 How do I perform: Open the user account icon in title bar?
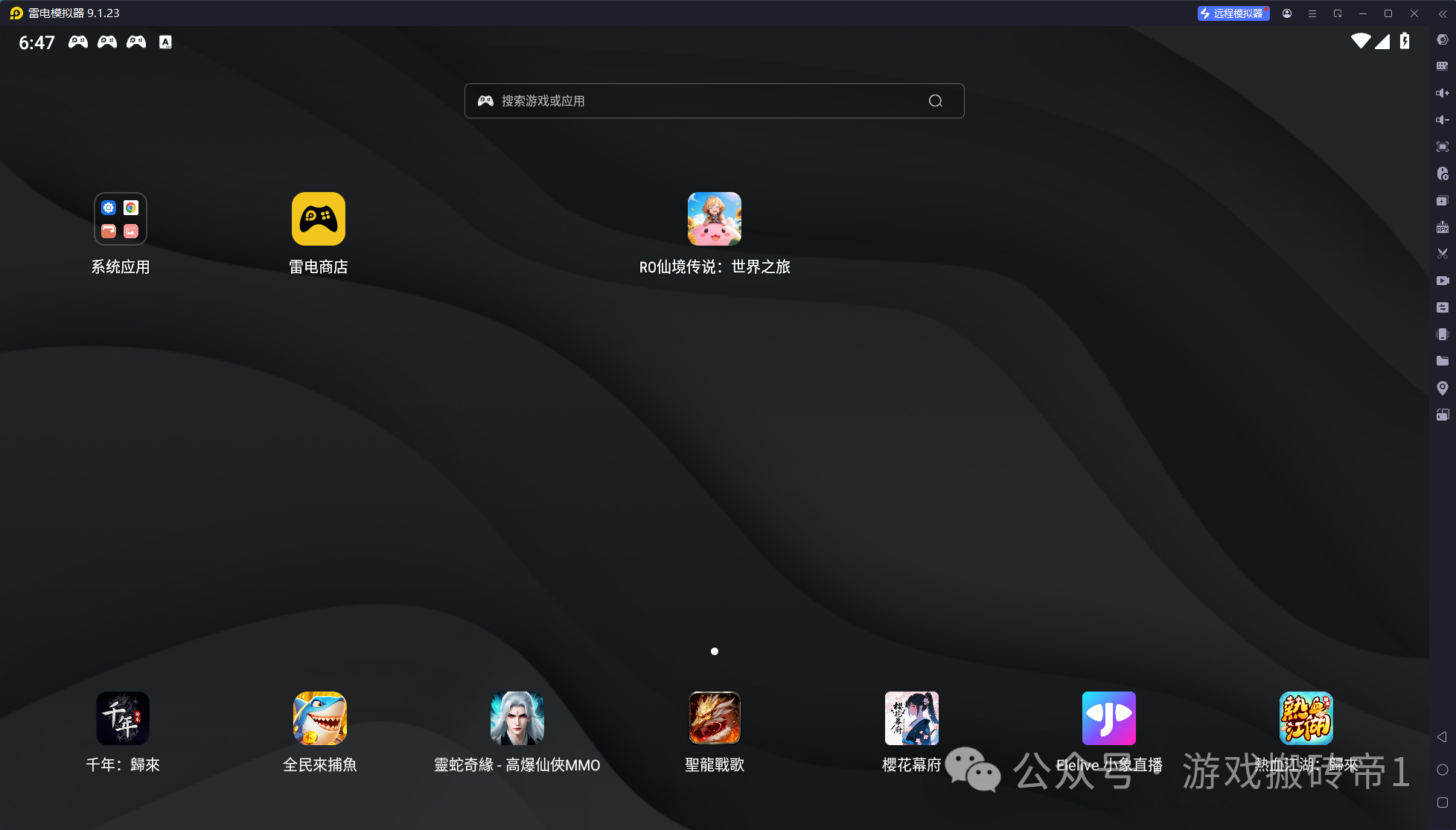coord(1287,13)
